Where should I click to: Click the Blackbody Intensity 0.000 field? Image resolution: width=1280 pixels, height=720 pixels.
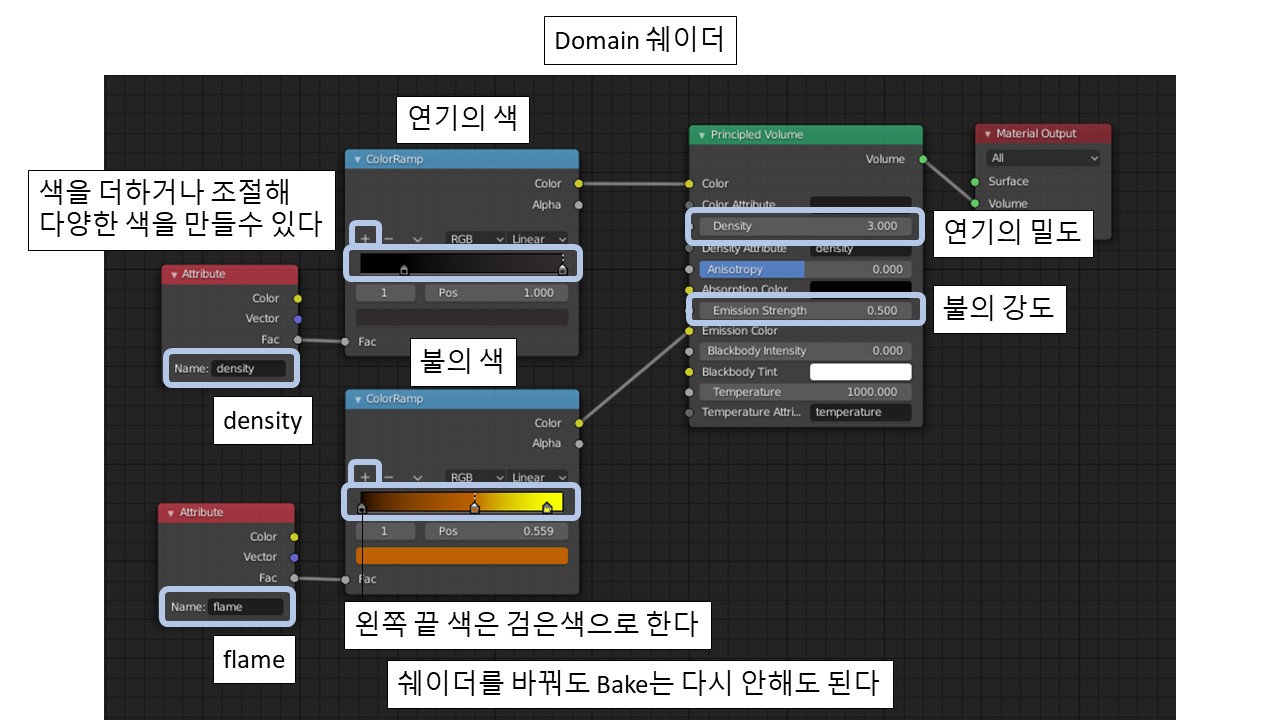pyautogui.click(x=805, y=351)
